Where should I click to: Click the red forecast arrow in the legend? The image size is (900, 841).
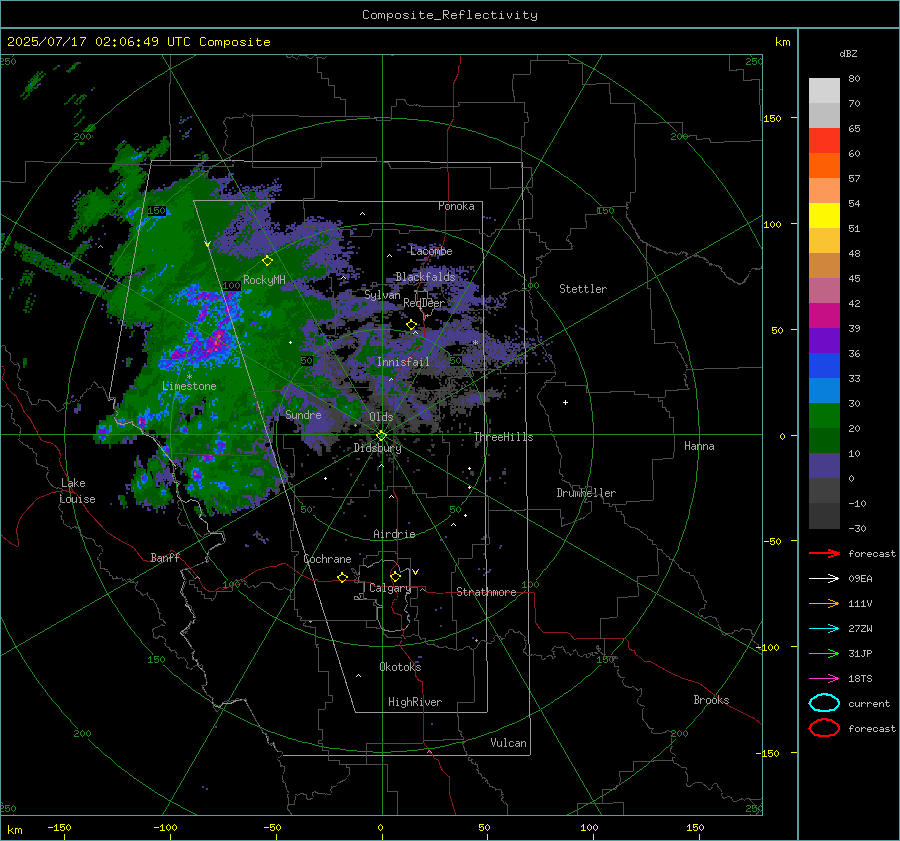tap(824, 553)
